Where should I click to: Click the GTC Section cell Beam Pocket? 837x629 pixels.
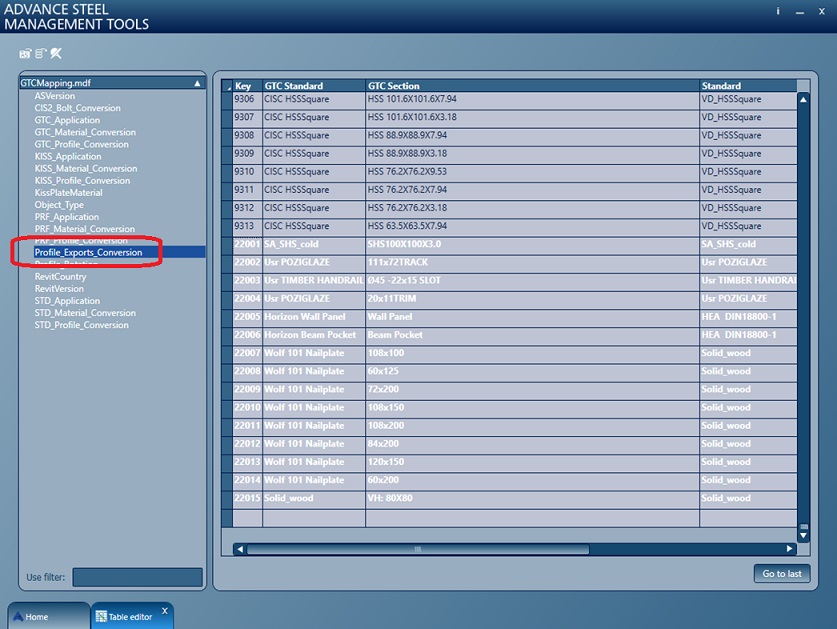click(532, 335)
